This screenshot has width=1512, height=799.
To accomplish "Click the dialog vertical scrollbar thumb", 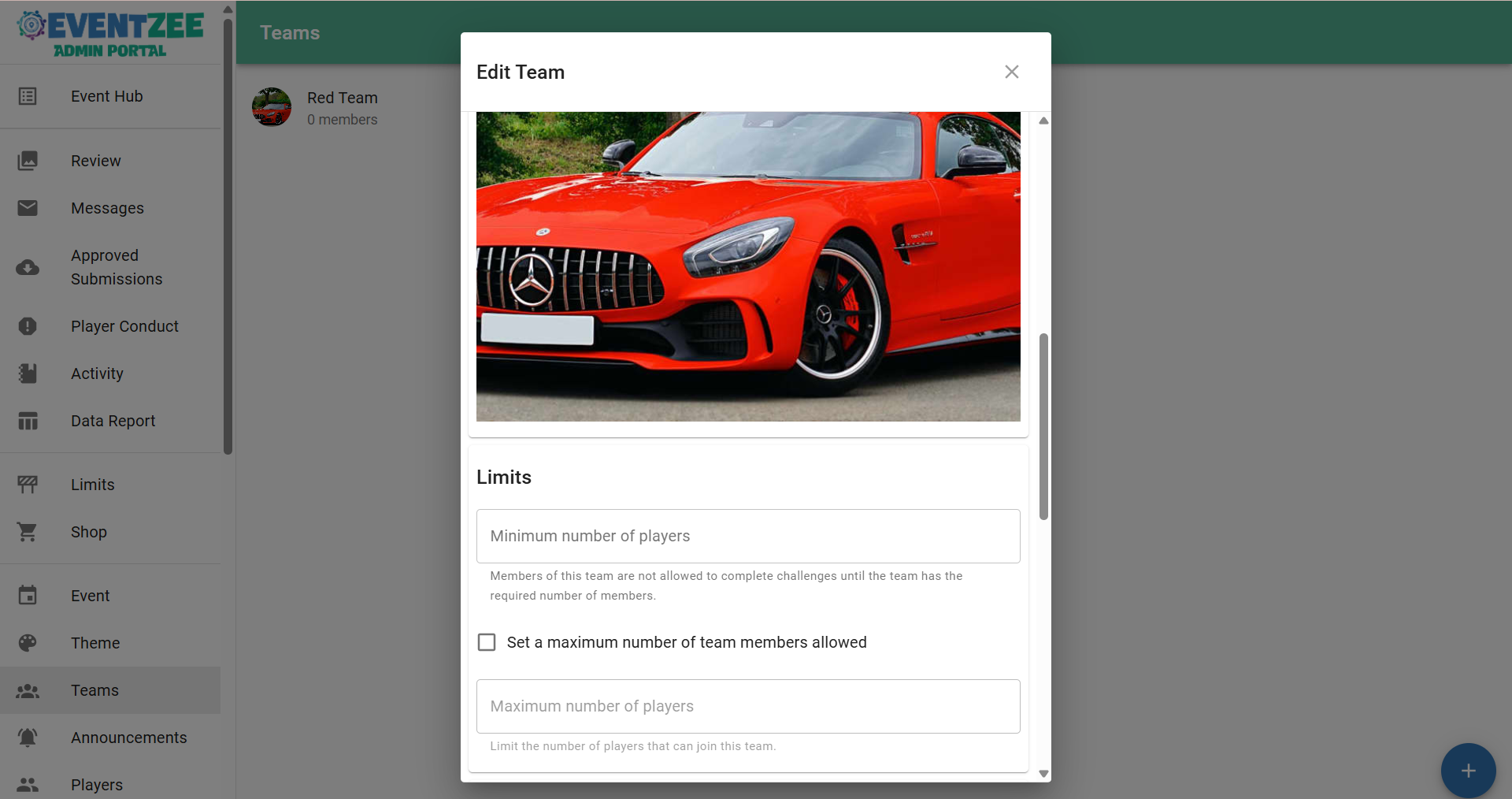I will pyautogui.click(x=1043, y=426).
